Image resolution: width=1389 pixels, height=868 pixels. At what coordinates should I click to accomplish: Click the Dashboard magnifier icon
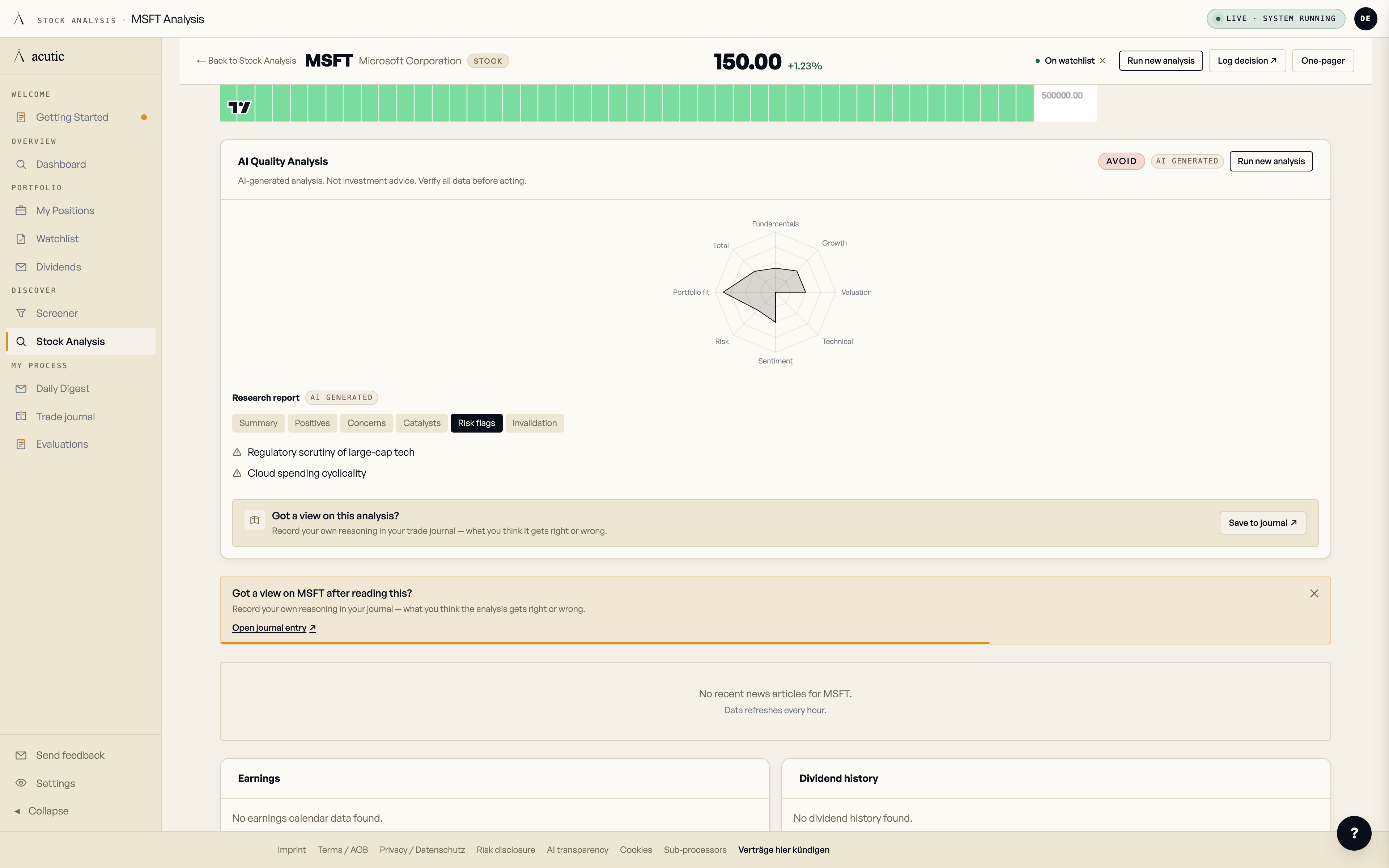[21, 164]
